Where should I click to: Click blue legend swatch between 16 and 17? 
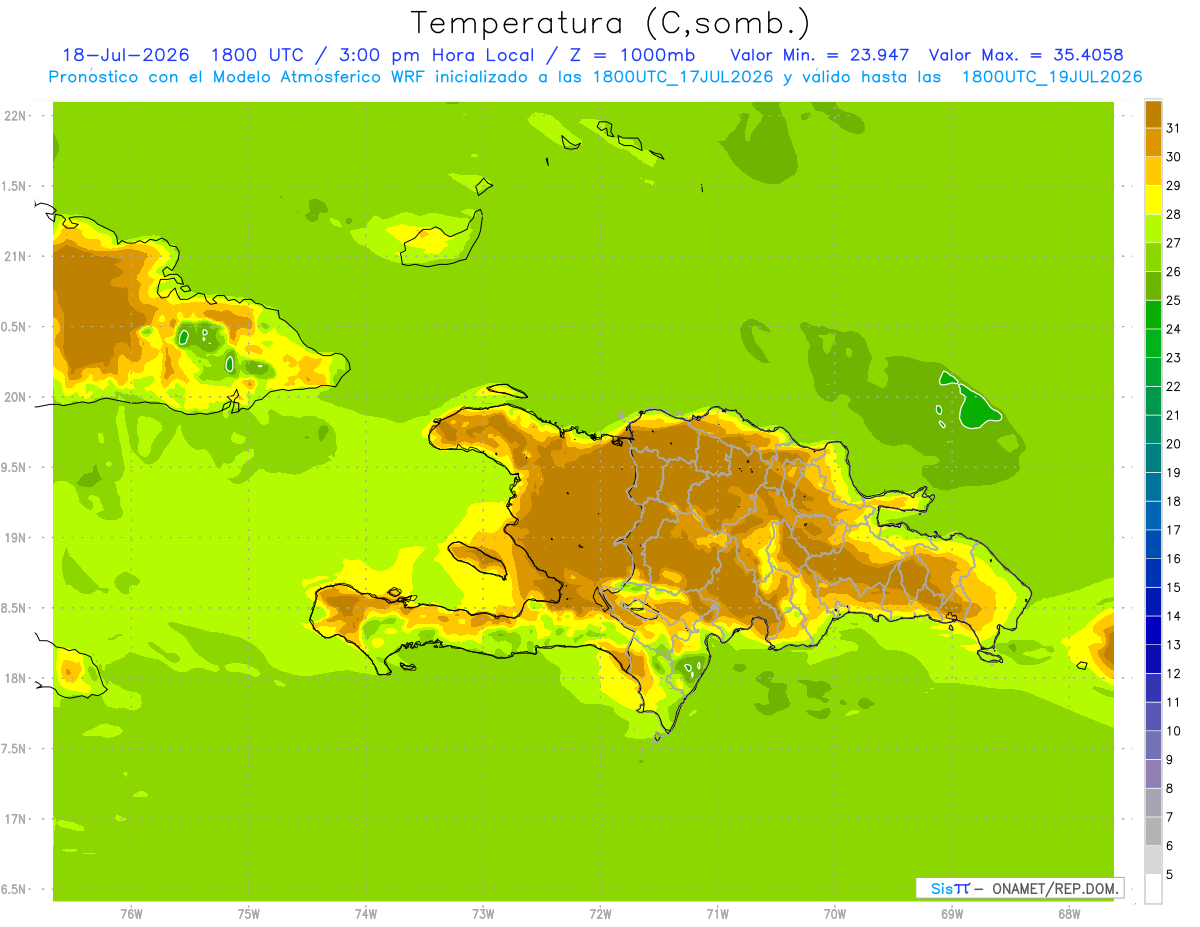pos(1153,544)
